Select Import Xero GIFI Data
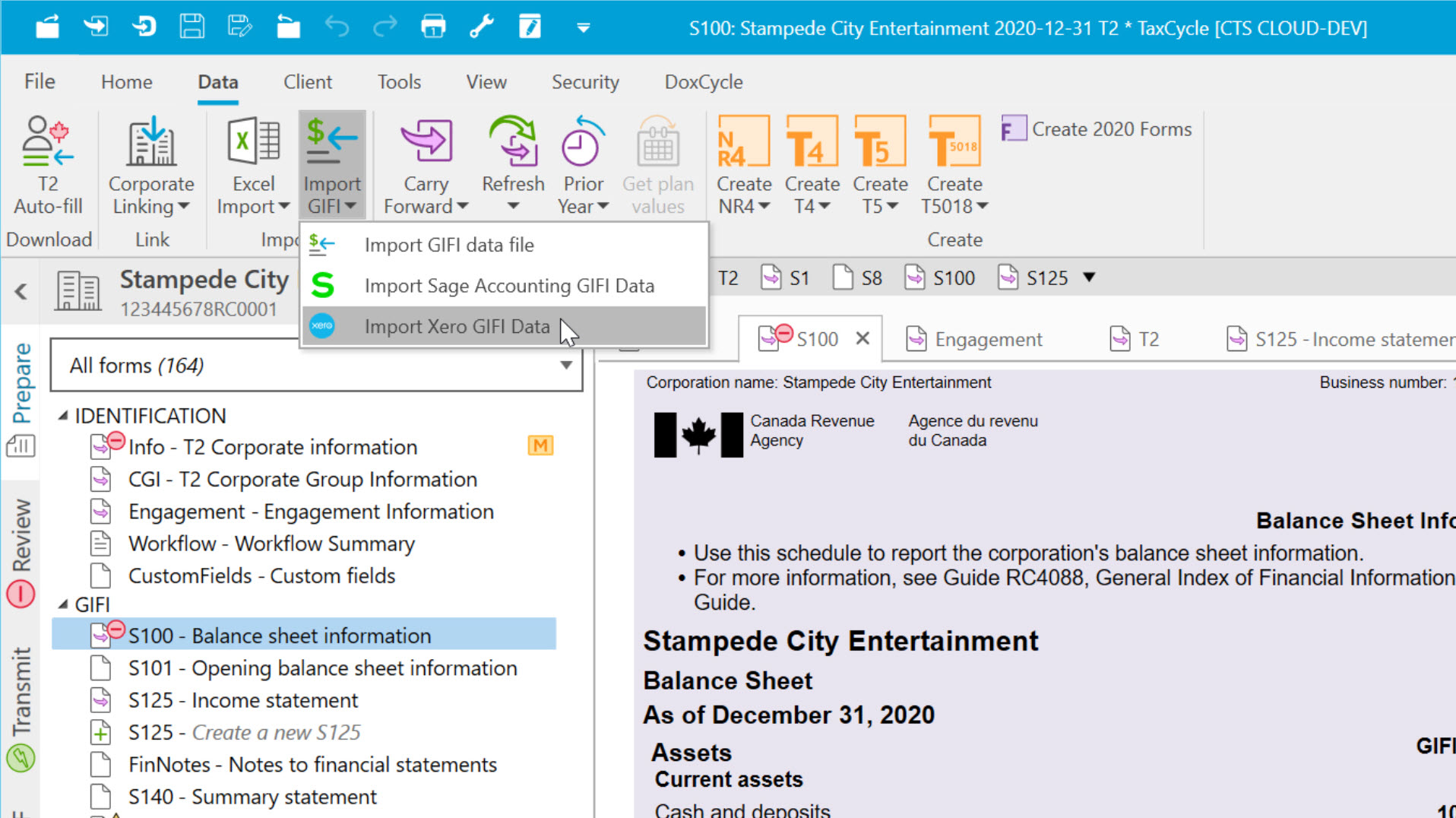Viewport: 1456px width, 818px height. pyautogui.click(x=505, y=326)
